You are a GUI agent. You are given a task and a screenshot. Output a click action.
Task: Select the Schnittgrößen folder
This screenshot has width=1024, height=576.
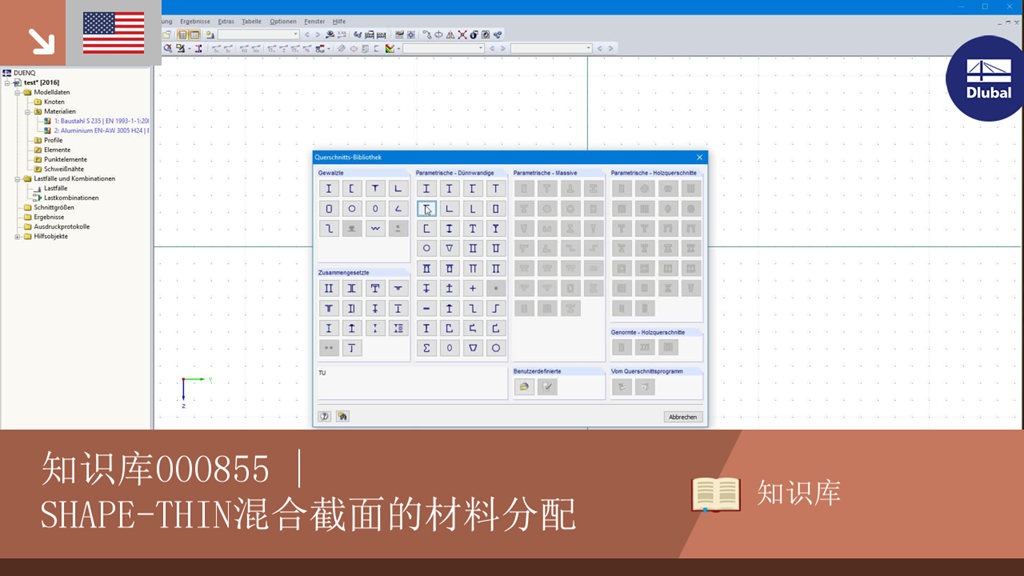click(54, 208)
